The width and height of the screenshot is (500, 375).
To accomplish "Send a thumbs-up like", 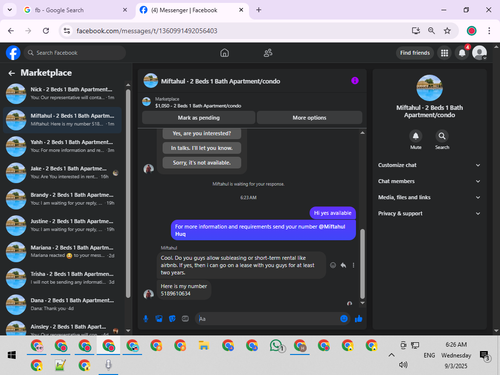I will 358,319.
